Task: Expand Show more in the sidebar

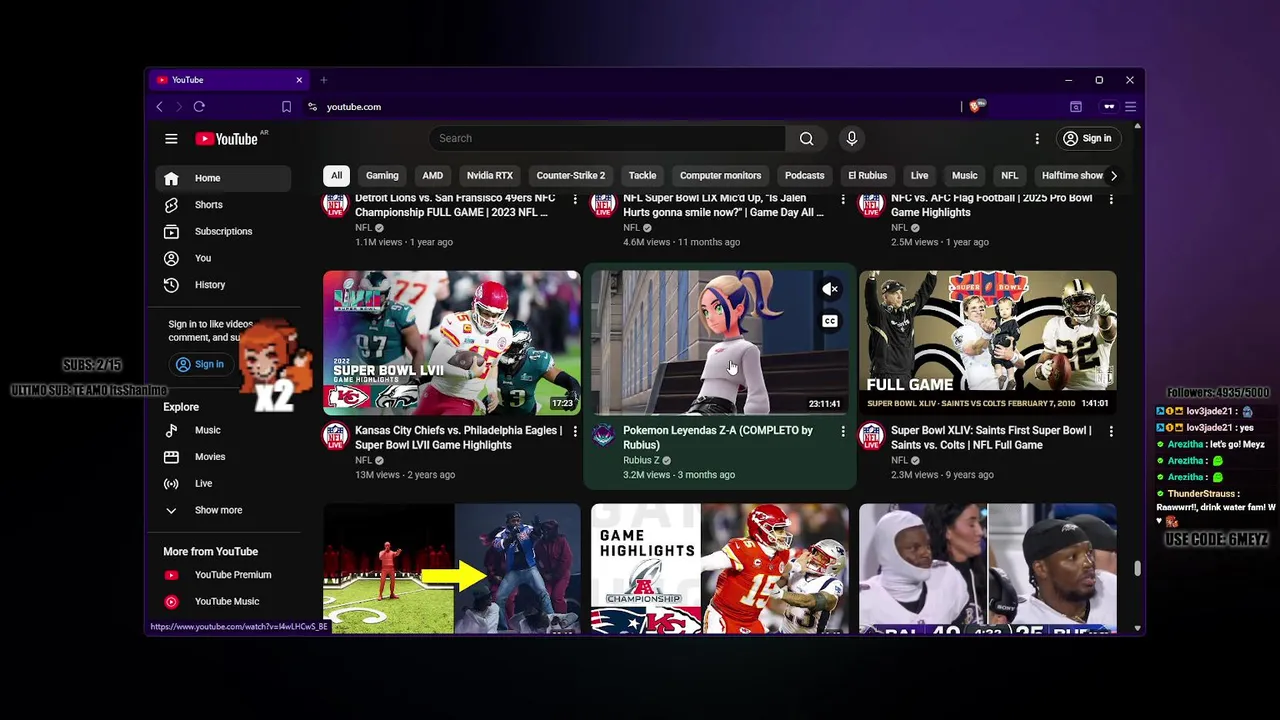Action: [223, 510]
